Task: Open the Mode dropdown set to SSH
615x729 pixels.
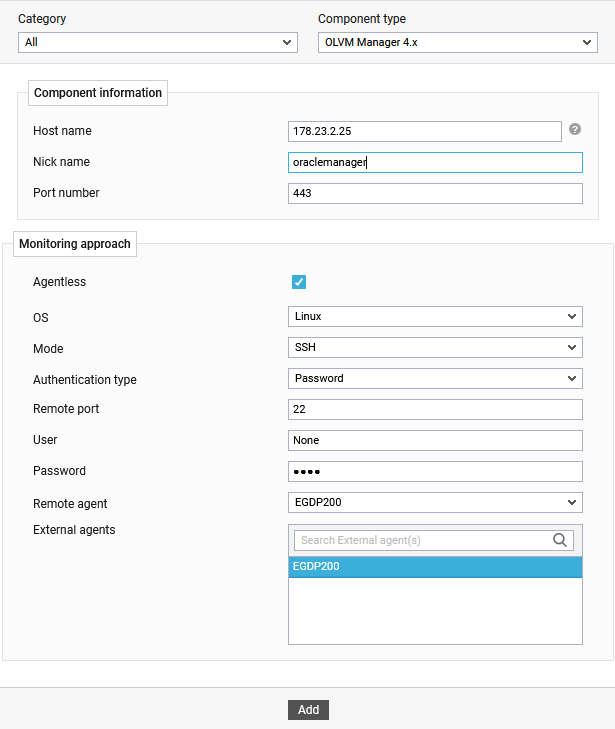Action: [435, 348]
